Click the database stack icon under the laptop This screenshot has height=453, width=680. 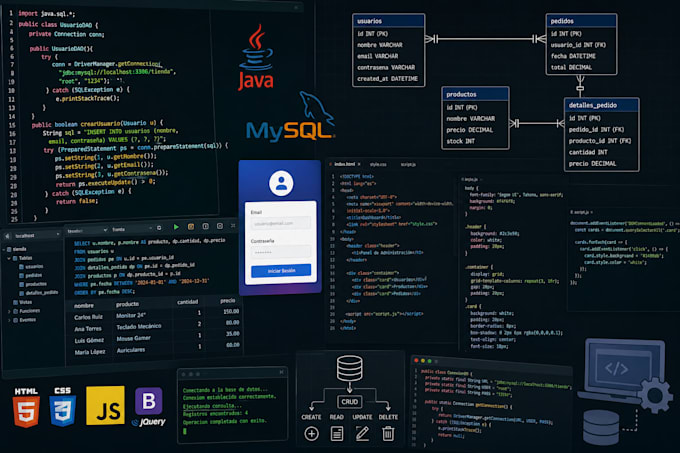coord(601,427)
